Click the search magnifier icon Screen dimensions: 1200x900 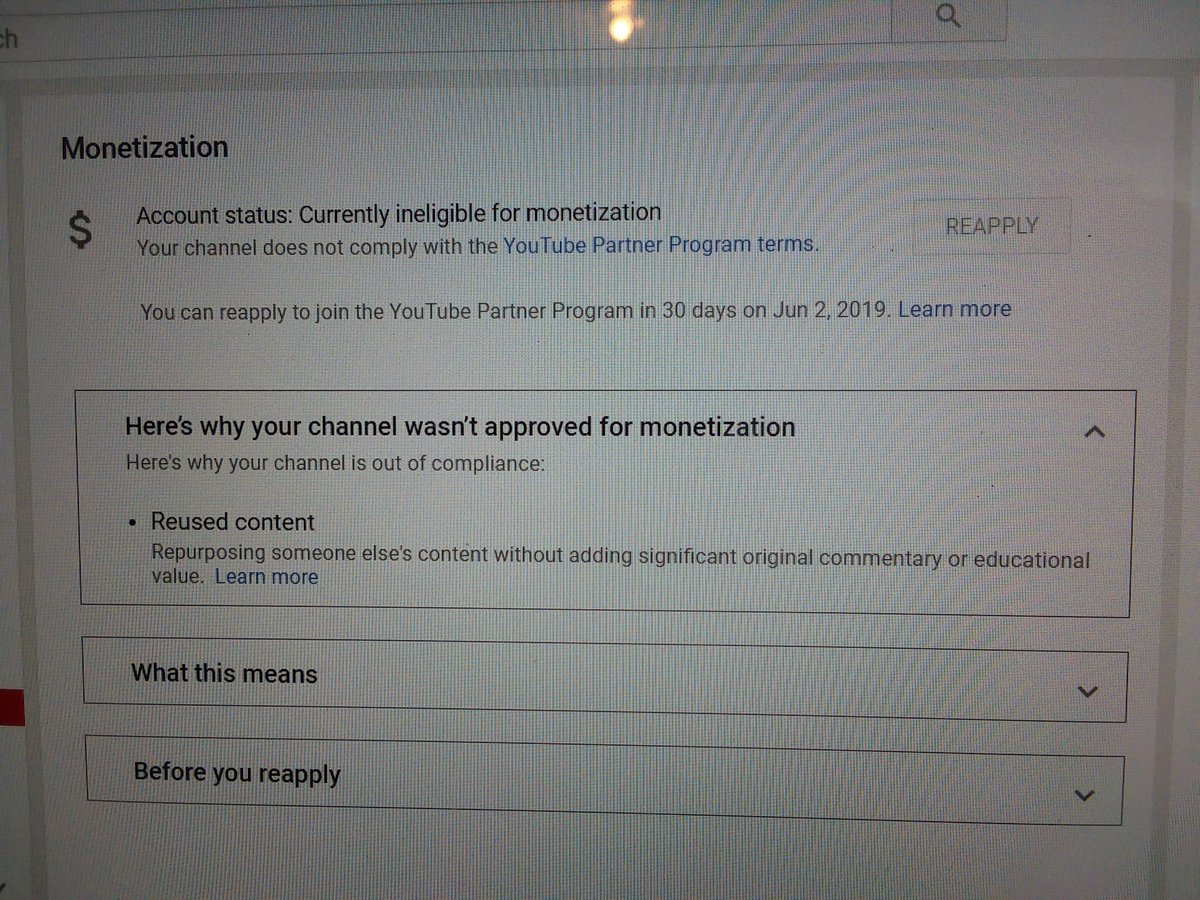tap(950, 16)
